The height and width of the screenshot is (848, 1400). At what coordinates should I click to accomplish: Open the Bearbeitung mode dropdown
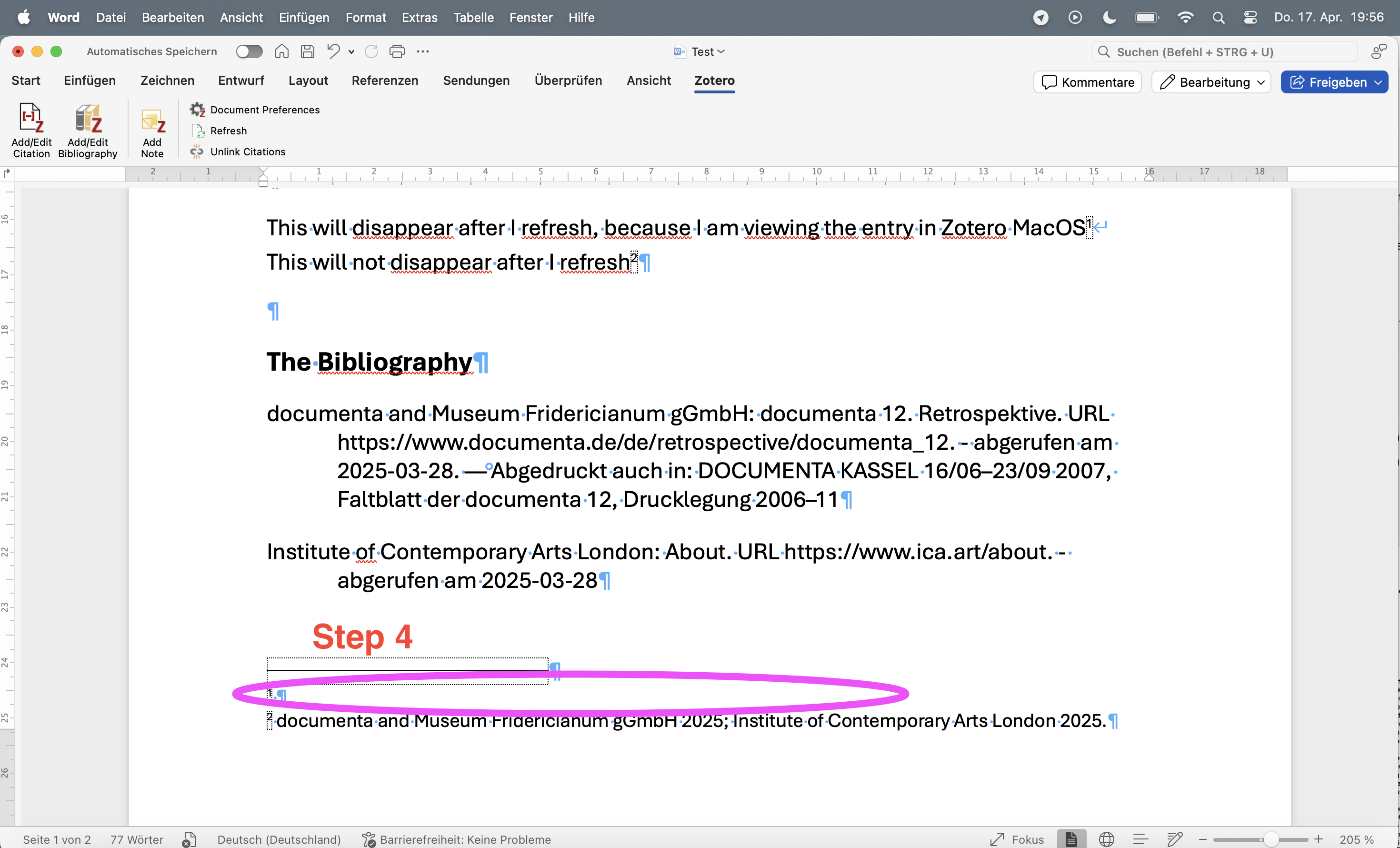click(1211, 82)
